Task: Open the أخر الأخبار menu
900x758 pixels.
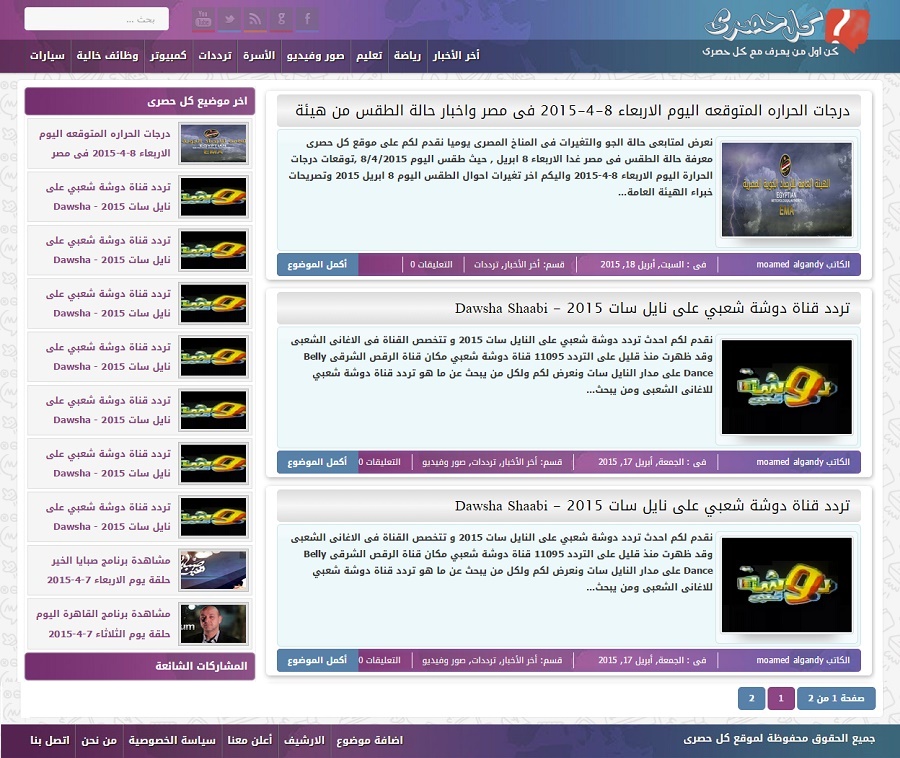Action: [456, 56]
